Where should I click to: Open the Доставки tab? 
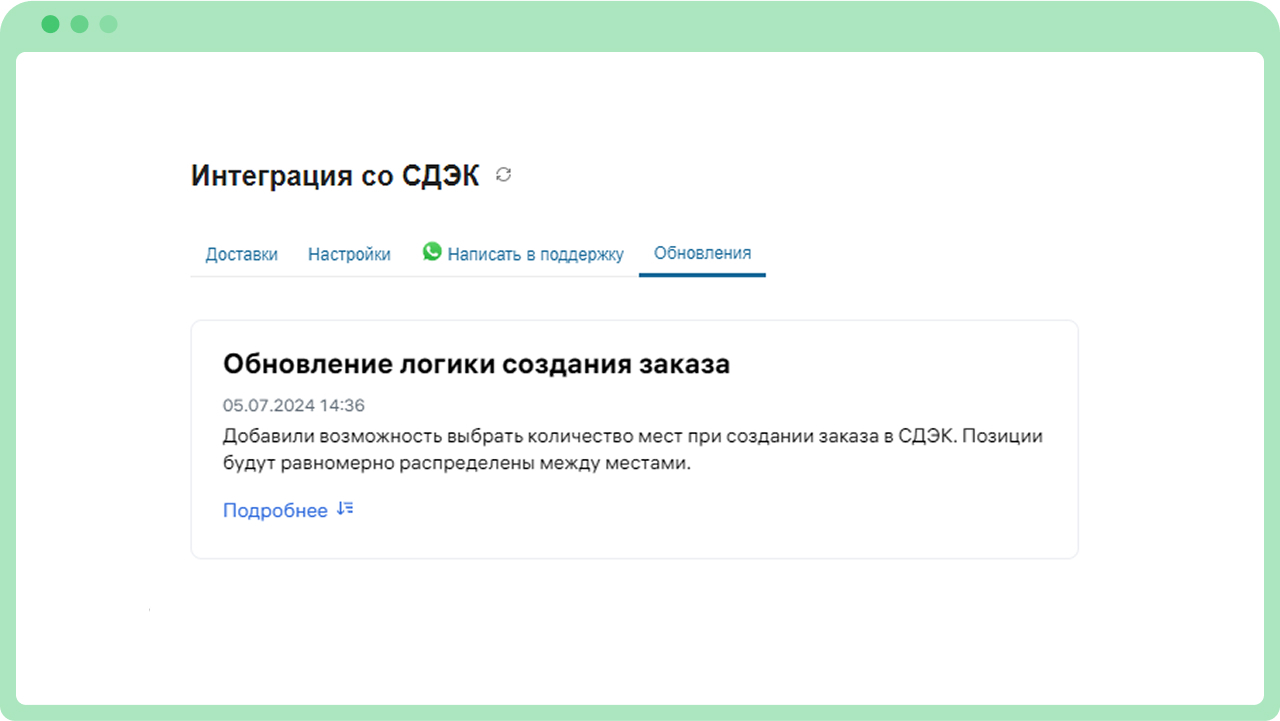click(242, 254)
